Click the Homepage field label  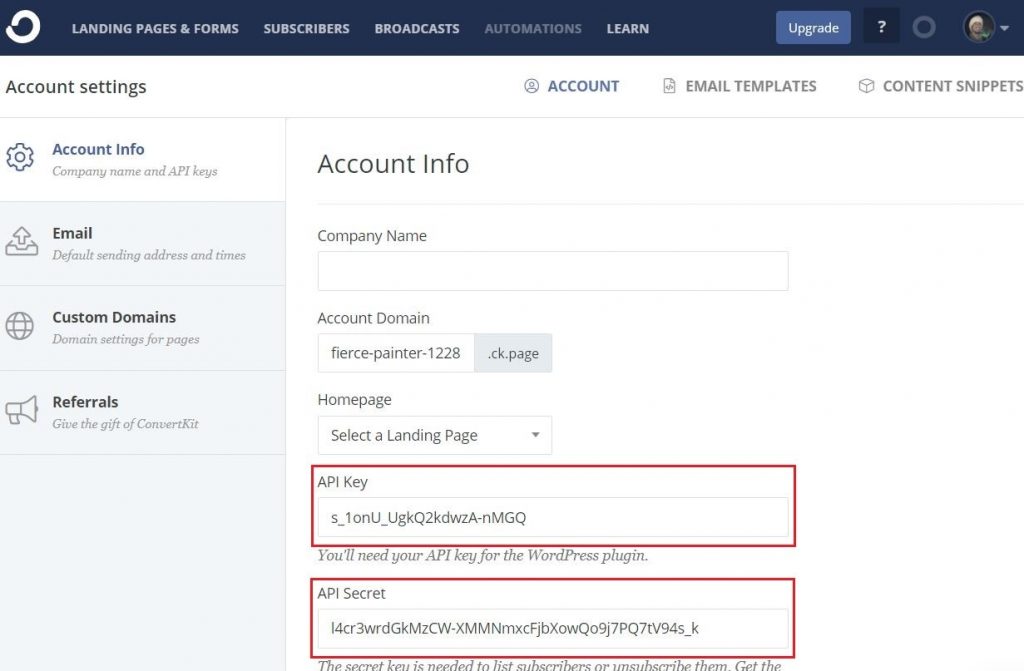tap(355, 400)
